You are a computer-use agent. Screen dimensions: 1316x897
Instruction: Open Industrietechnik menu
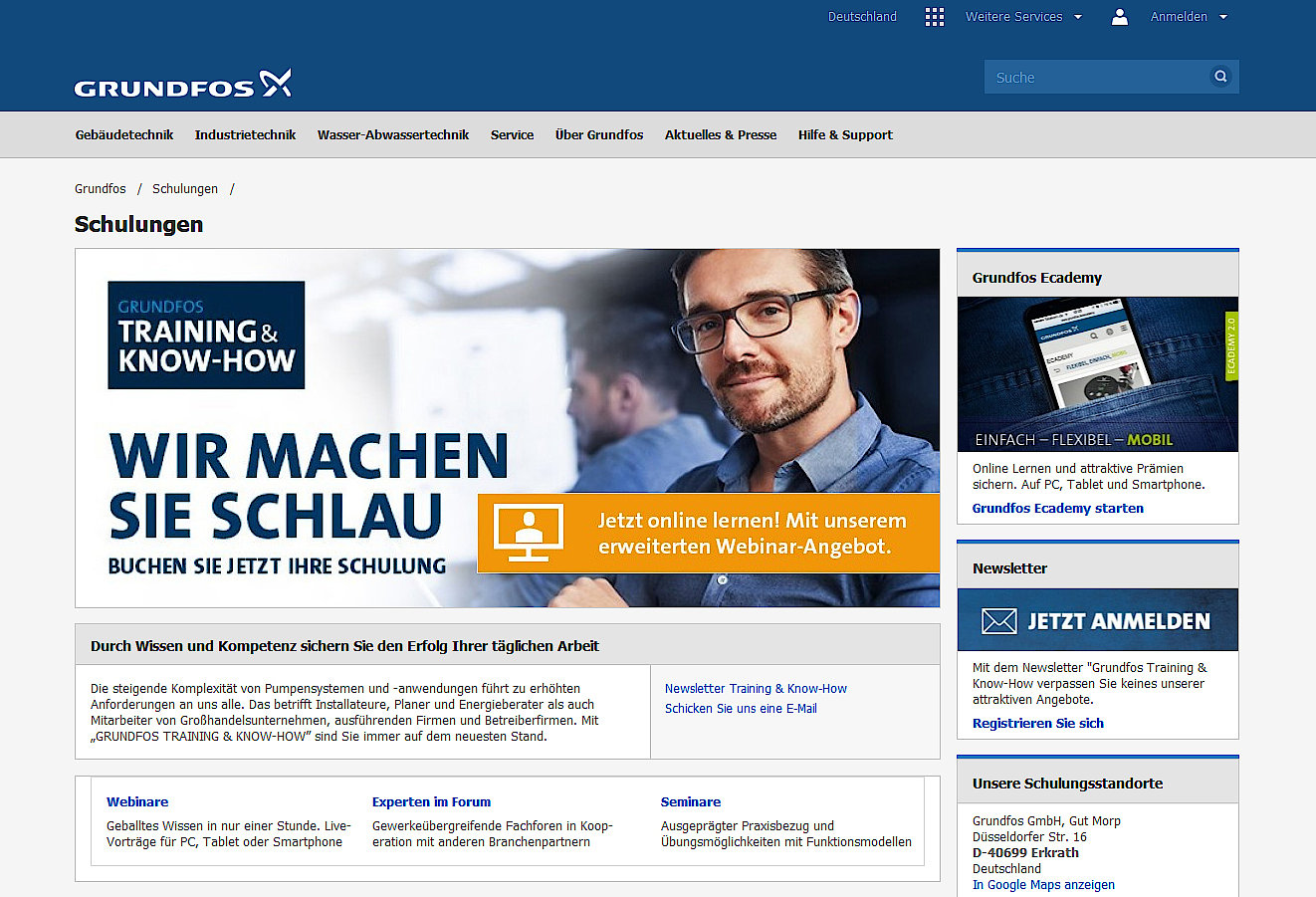245,134
